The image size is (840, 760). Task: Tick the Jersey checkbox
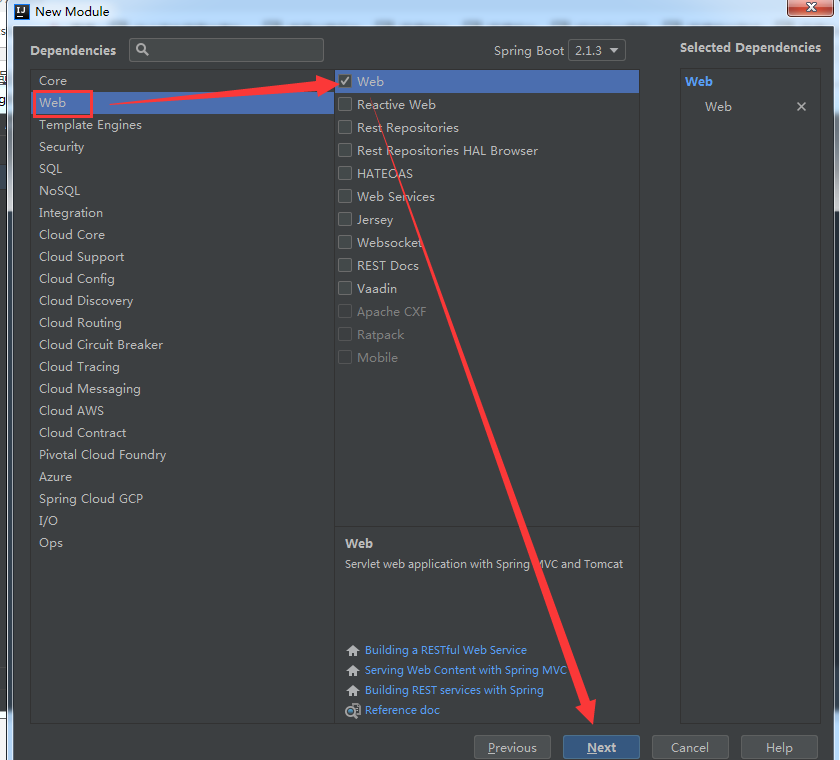click(x=345, y=219)
